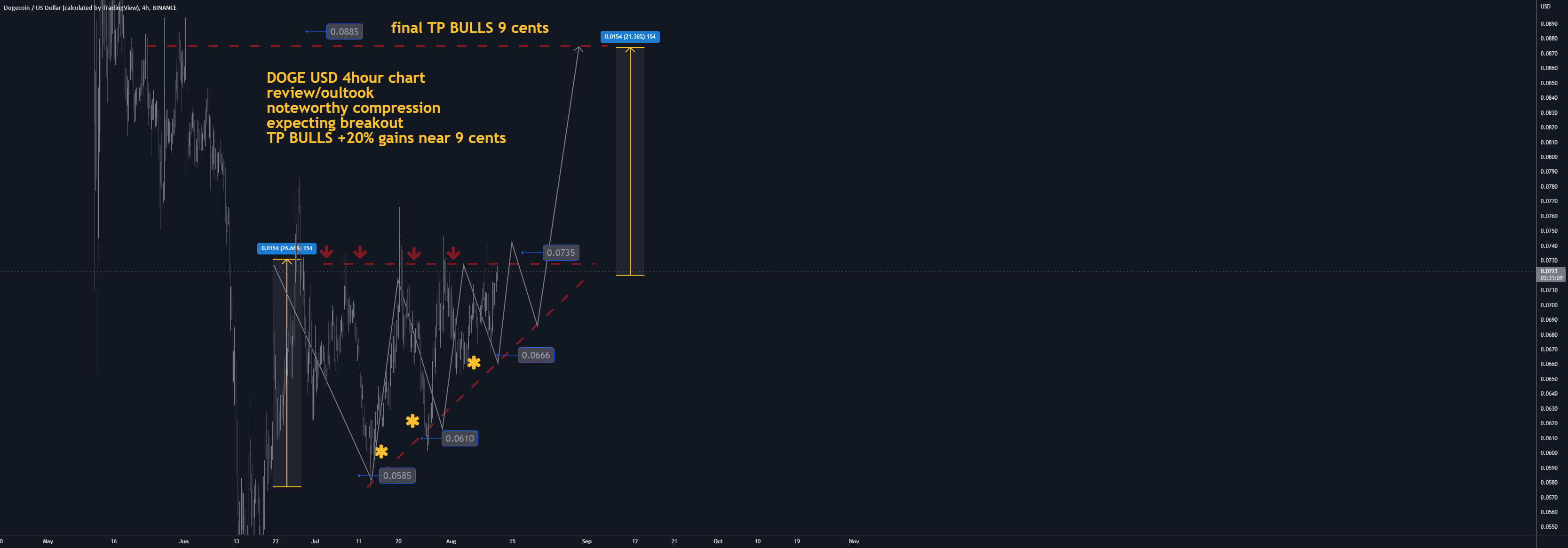
Task: Click the second red down arrow marker
Action: pos(360,253)
